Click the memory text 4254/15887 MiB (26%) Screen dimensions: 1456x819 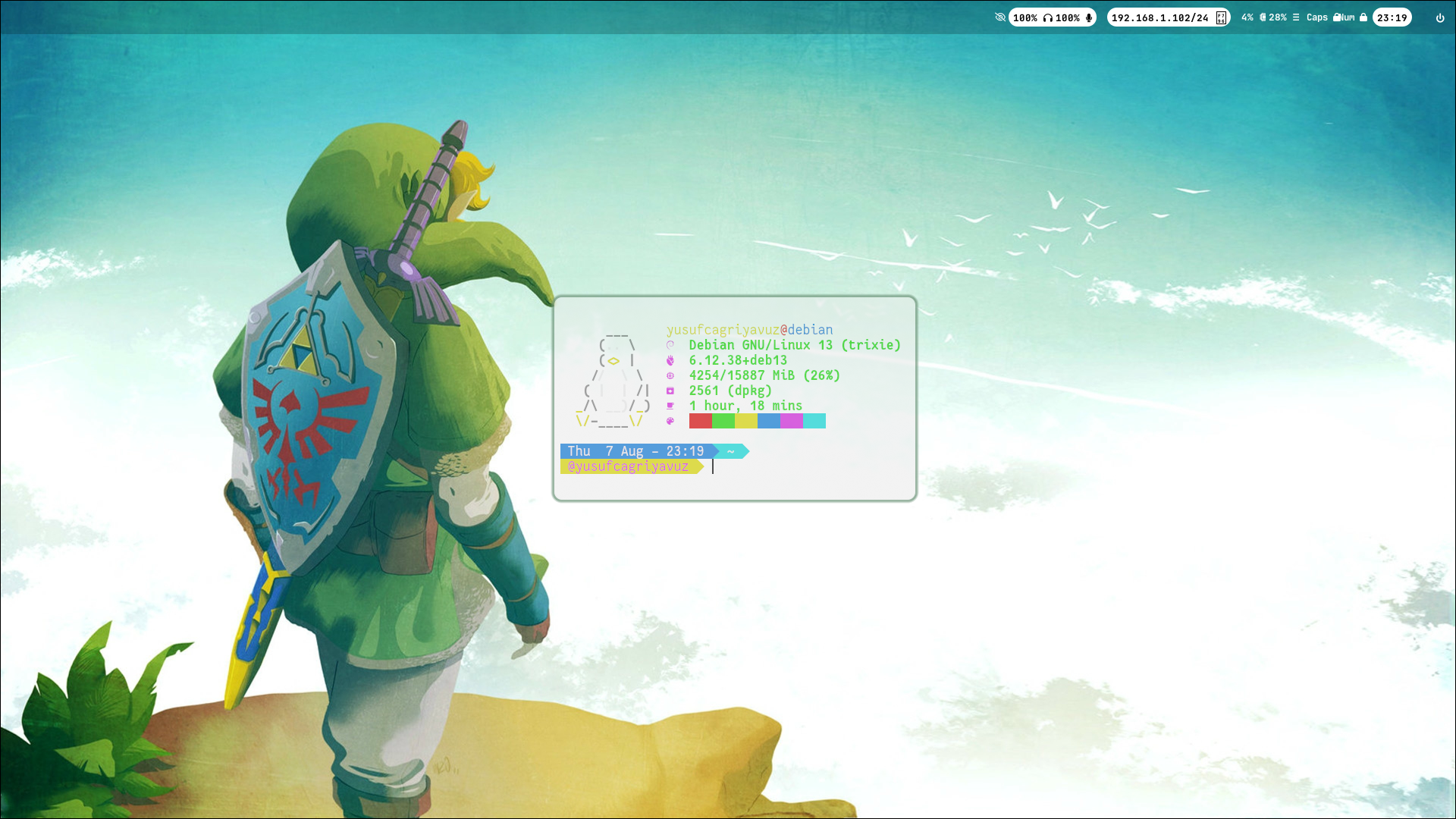(x=764, y=375)
